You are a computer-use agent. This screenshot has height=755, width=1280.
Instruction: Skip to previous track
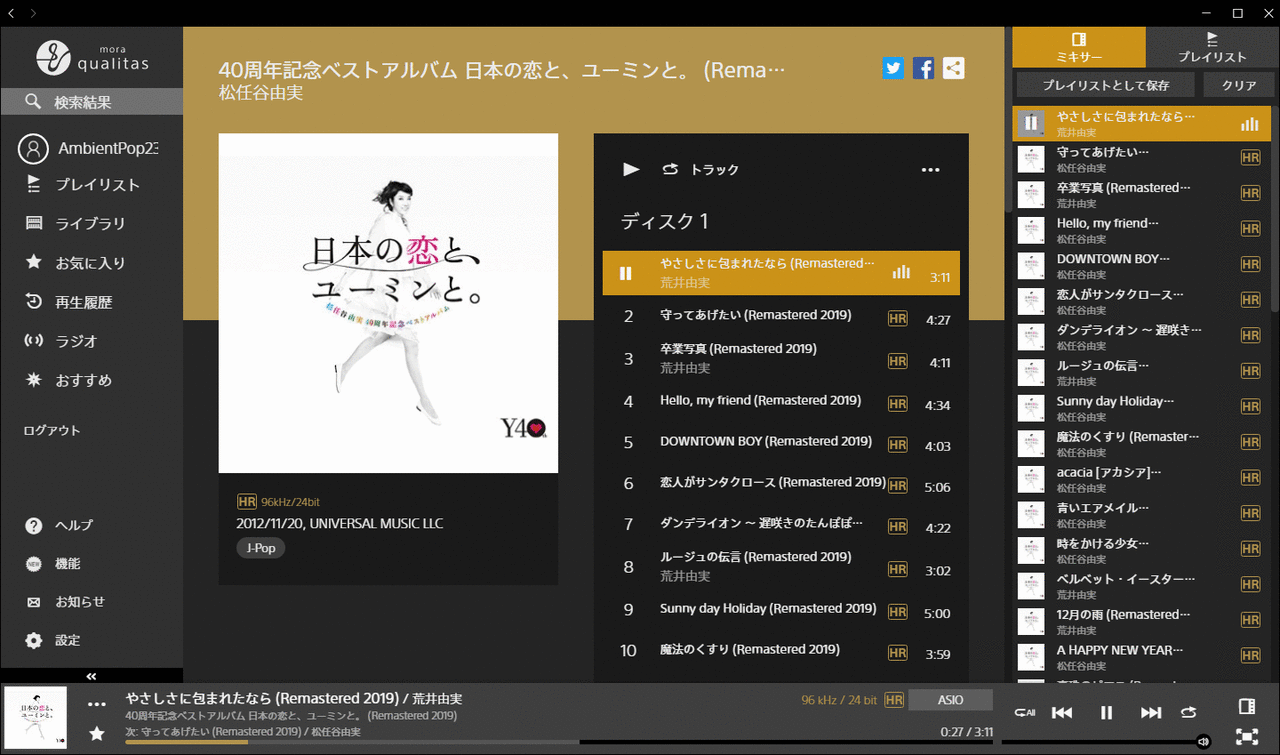point(1062,712)
